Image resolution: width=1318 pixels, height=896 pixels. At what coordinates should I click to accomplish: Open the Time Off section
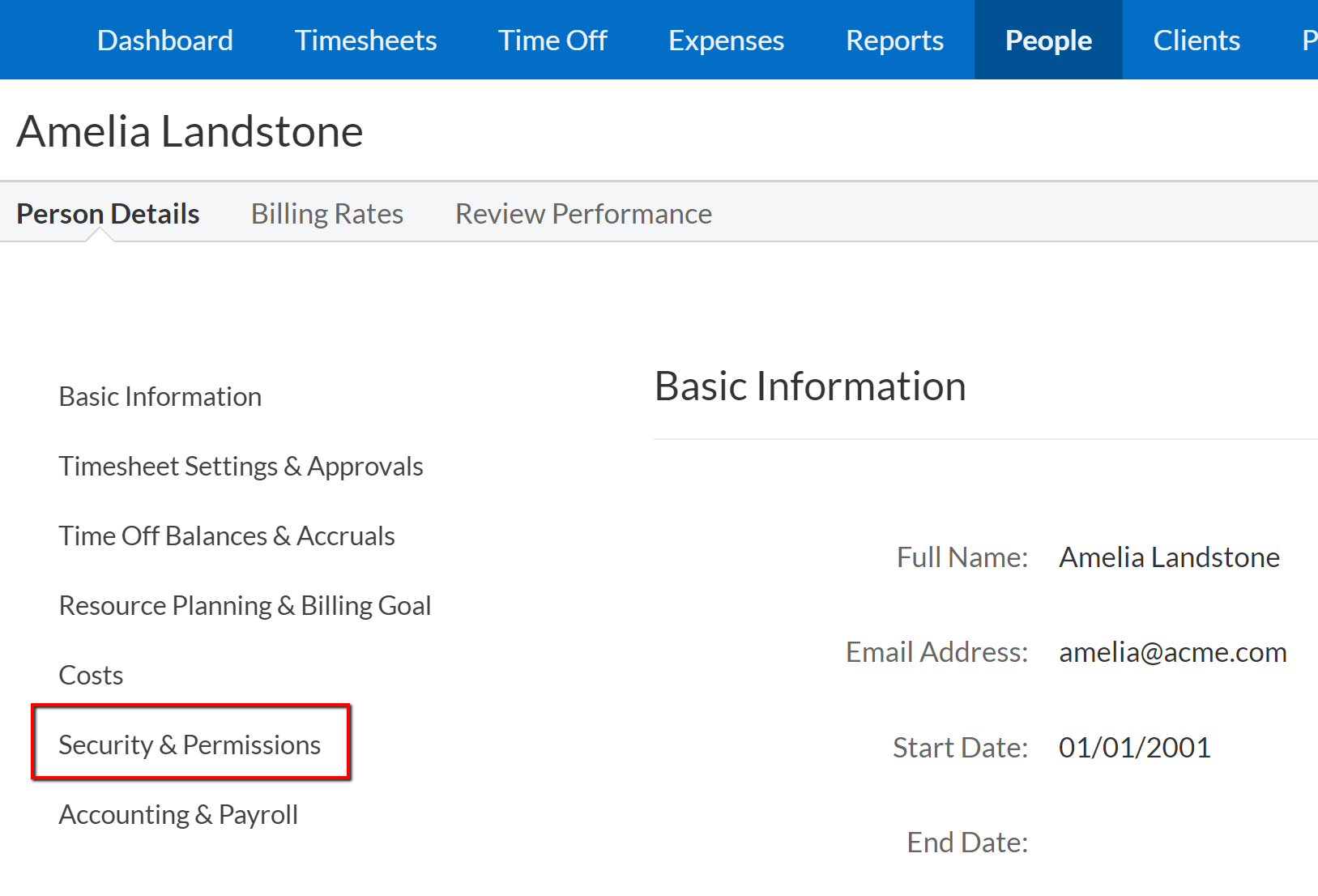[x=552, y=41]
